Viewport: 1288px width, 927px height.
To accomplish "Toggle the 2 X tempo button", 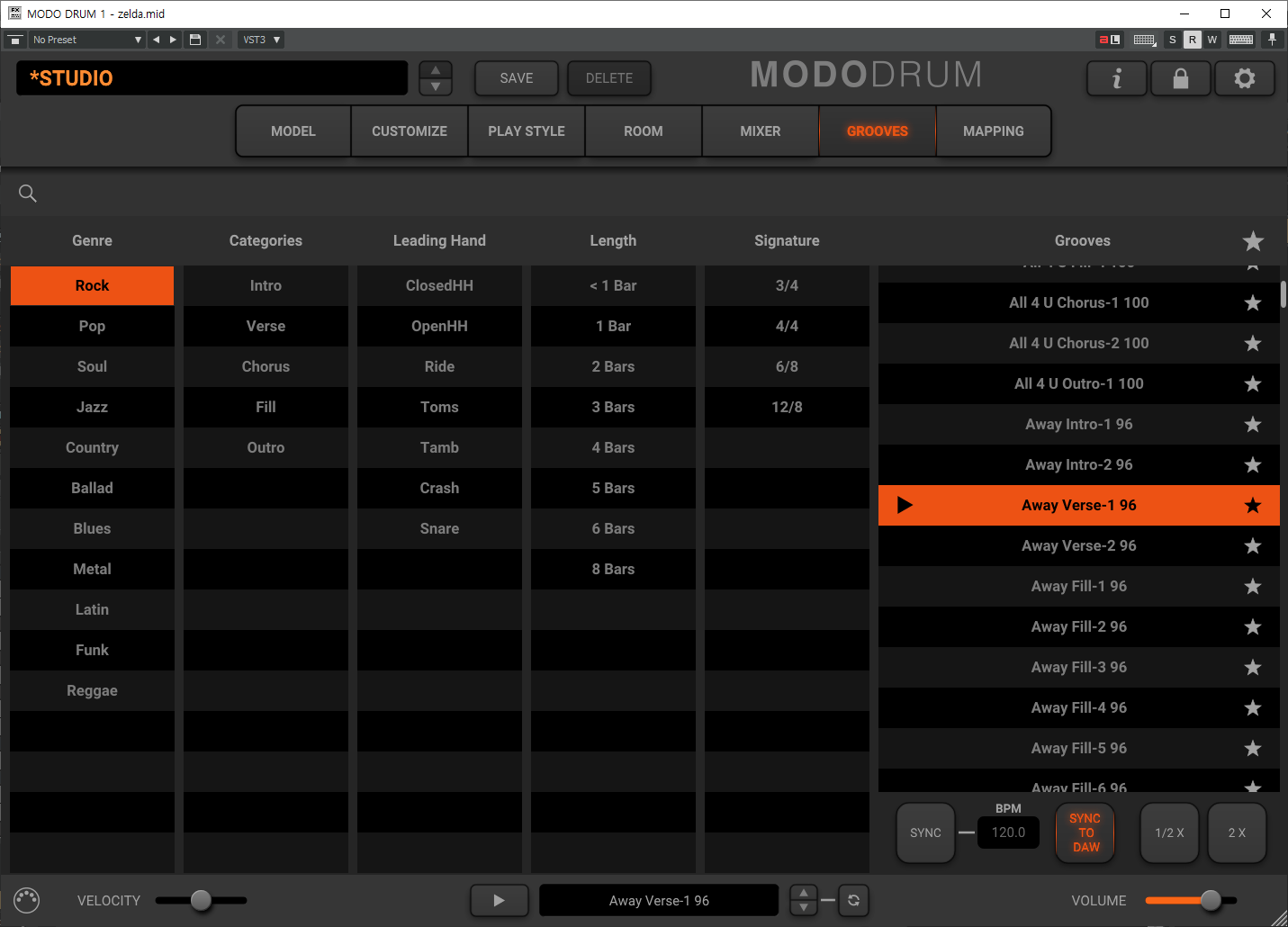I will [x=1237, y=832].
